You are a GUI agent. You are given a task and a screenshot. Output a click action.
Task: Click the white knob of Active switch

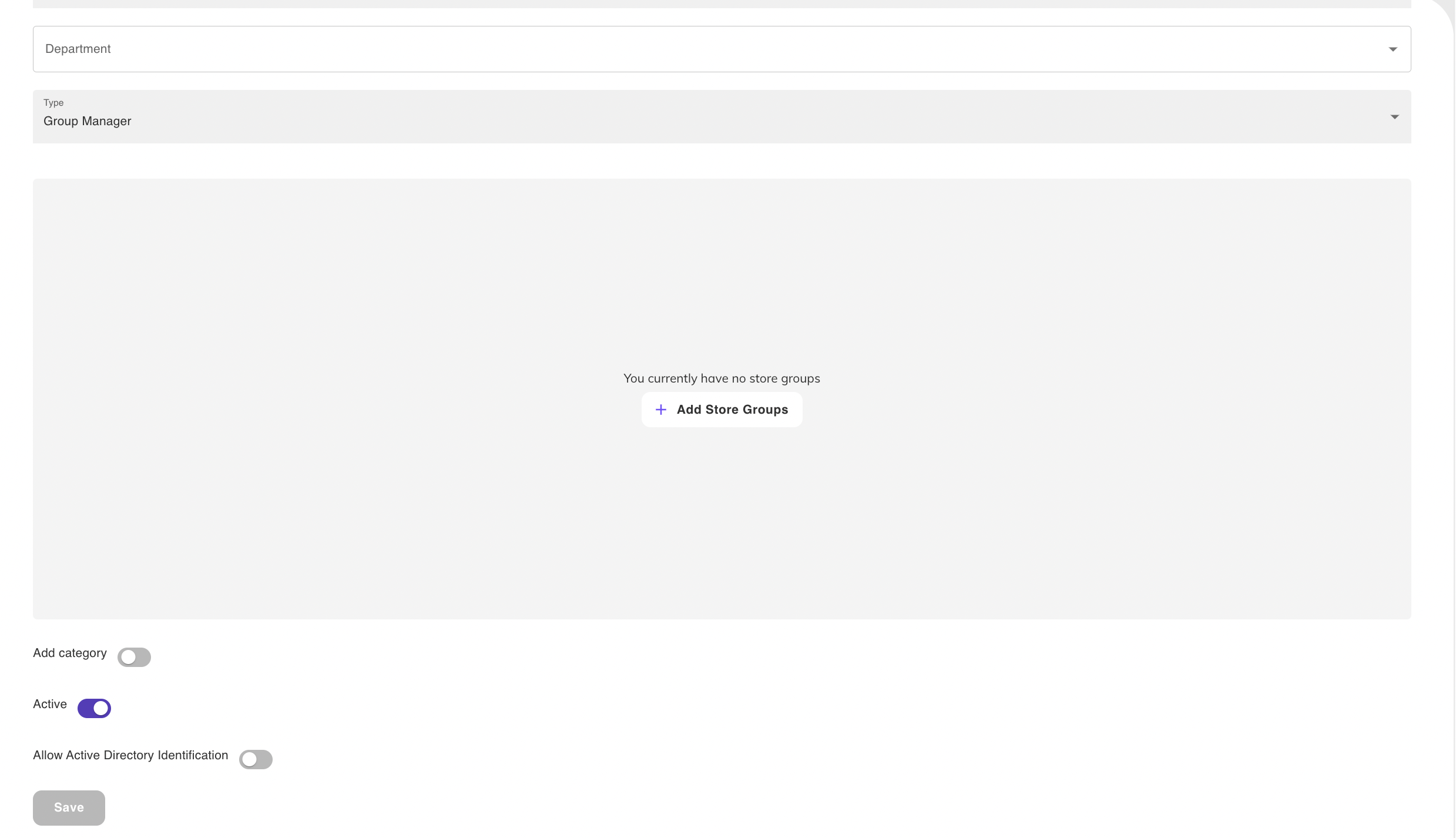tap(101, 708)
